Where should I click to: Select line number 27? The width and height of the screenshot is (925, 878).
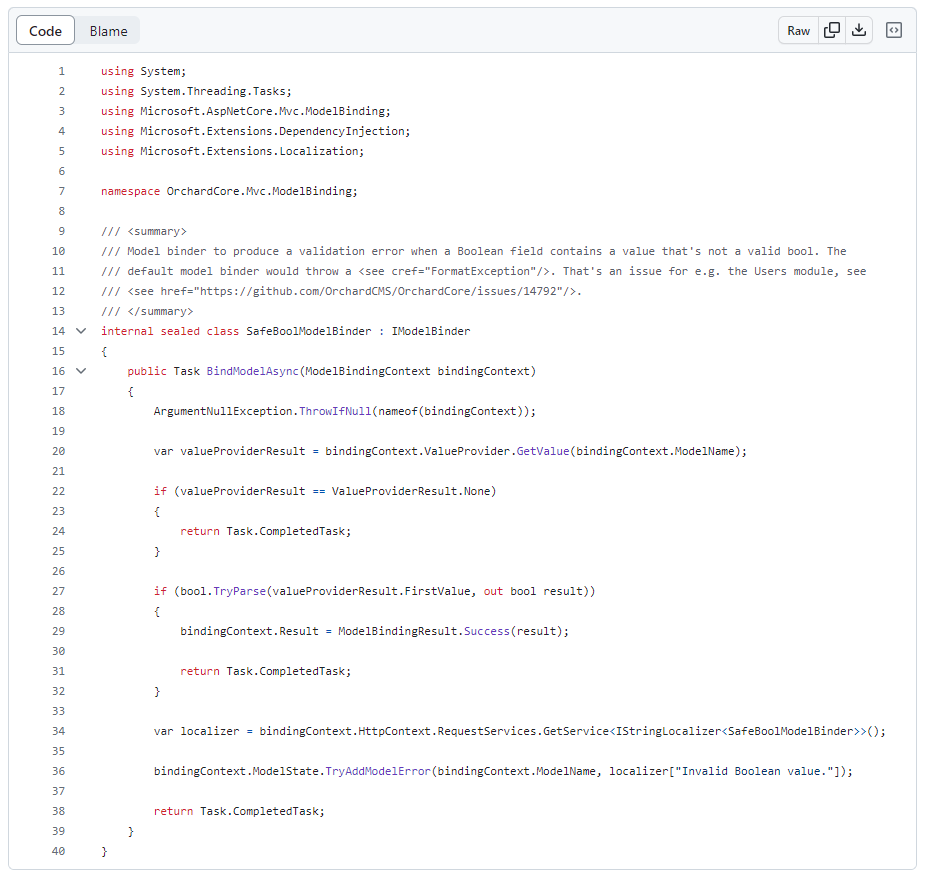[58, 591]
